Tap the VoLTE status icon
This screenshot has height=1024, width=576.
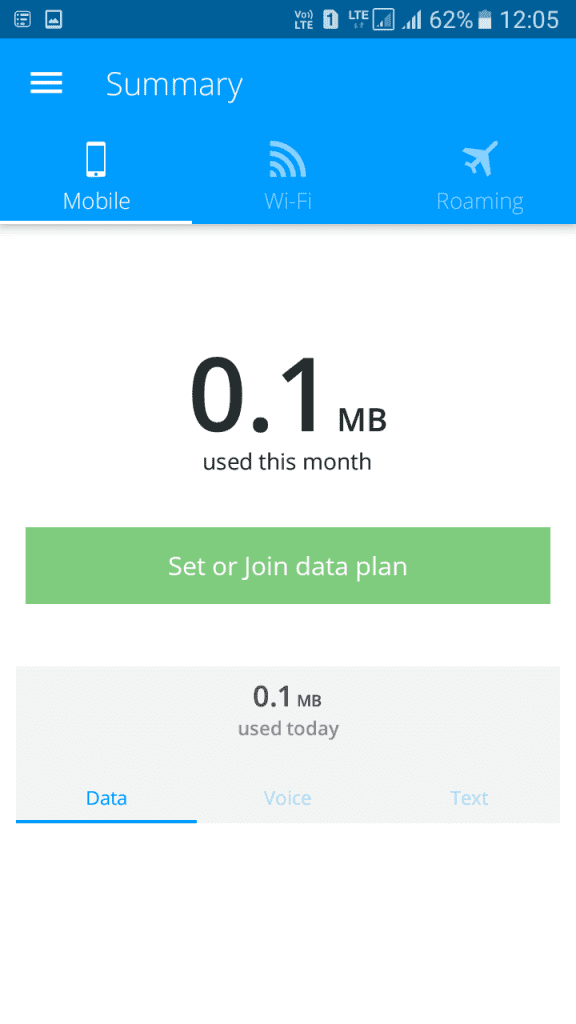[304, 20]
